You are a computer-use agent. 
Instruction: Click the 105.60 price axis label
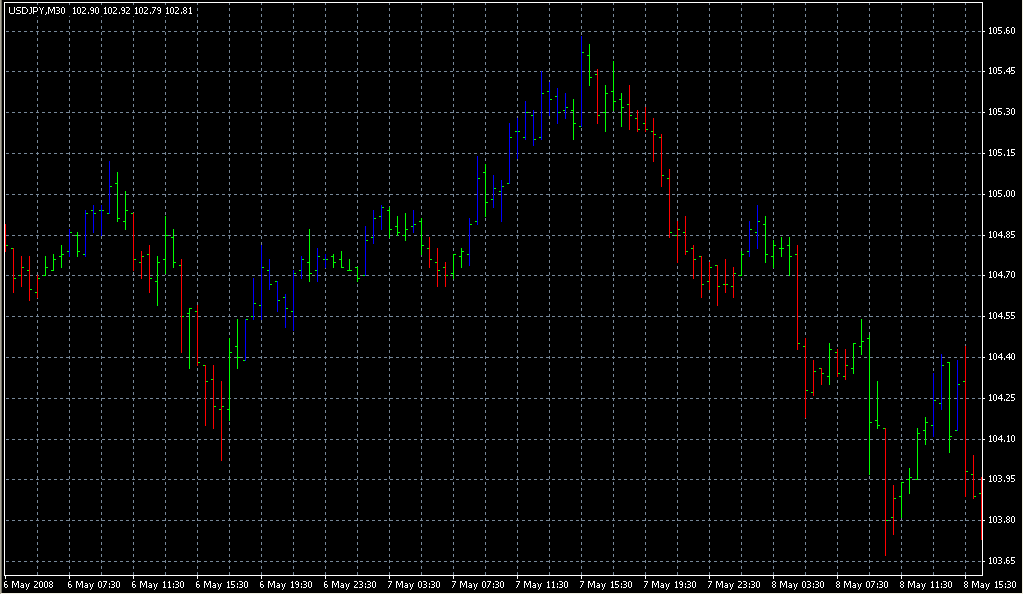(x=1002, y=31)
